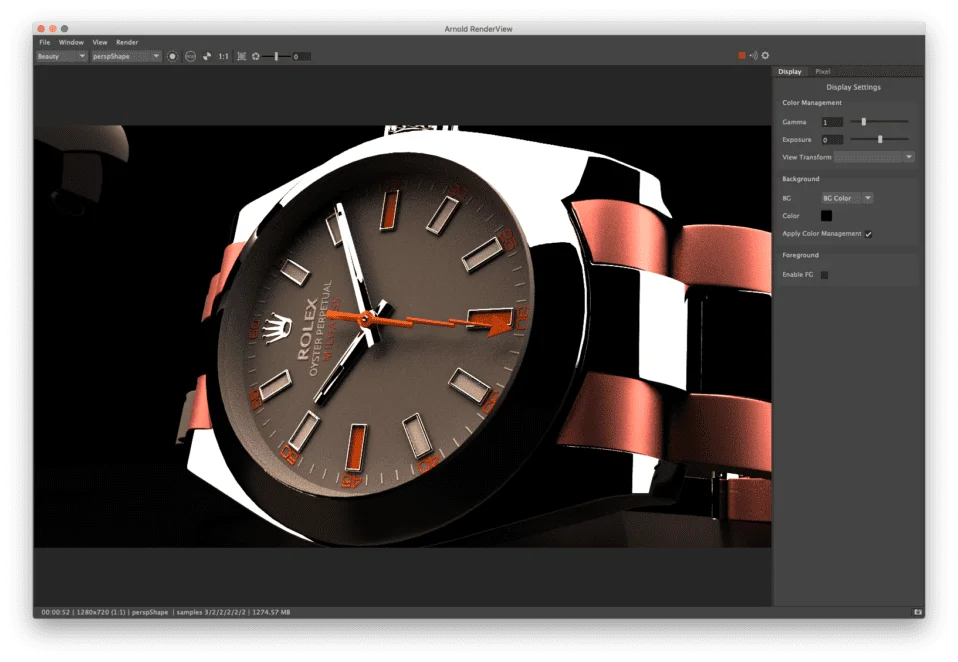The width and height of the screenshot is (958, 662).
Task: Switch to the Display tab
Action: click(789, 71)
